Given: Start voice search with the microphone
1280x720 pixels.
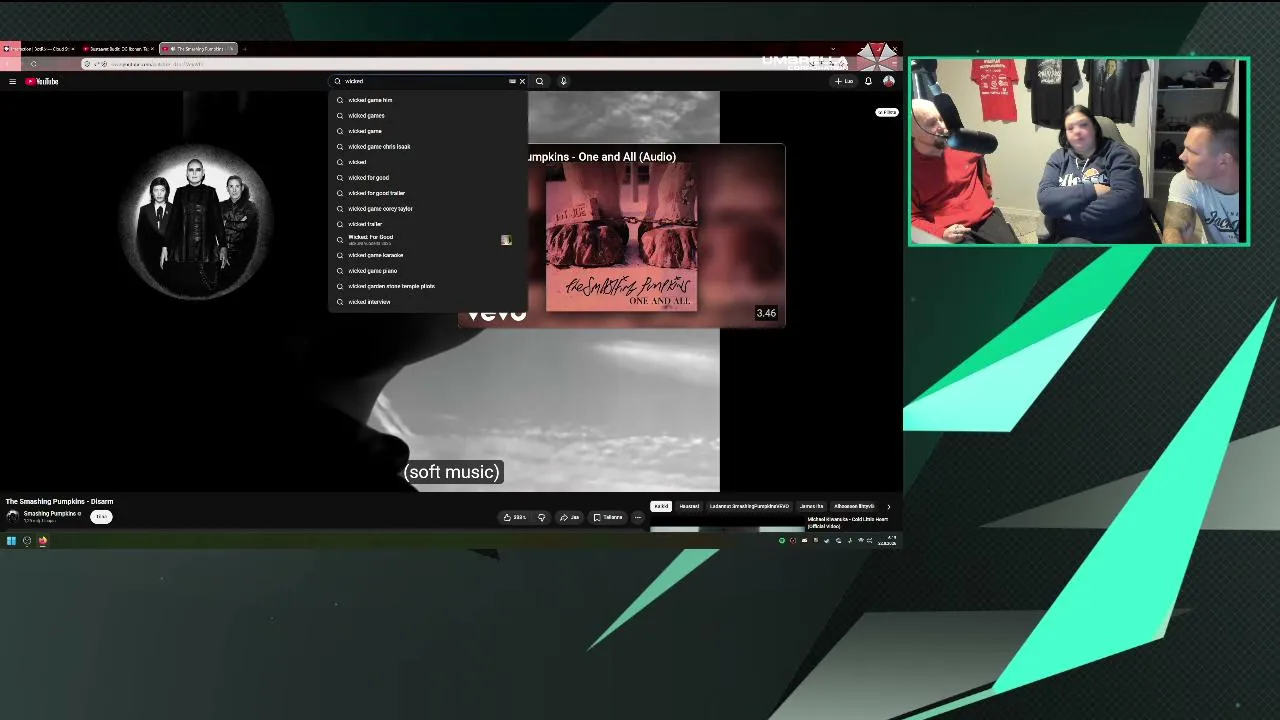Looking at the screenshot, I should click(x=563, y=81).
